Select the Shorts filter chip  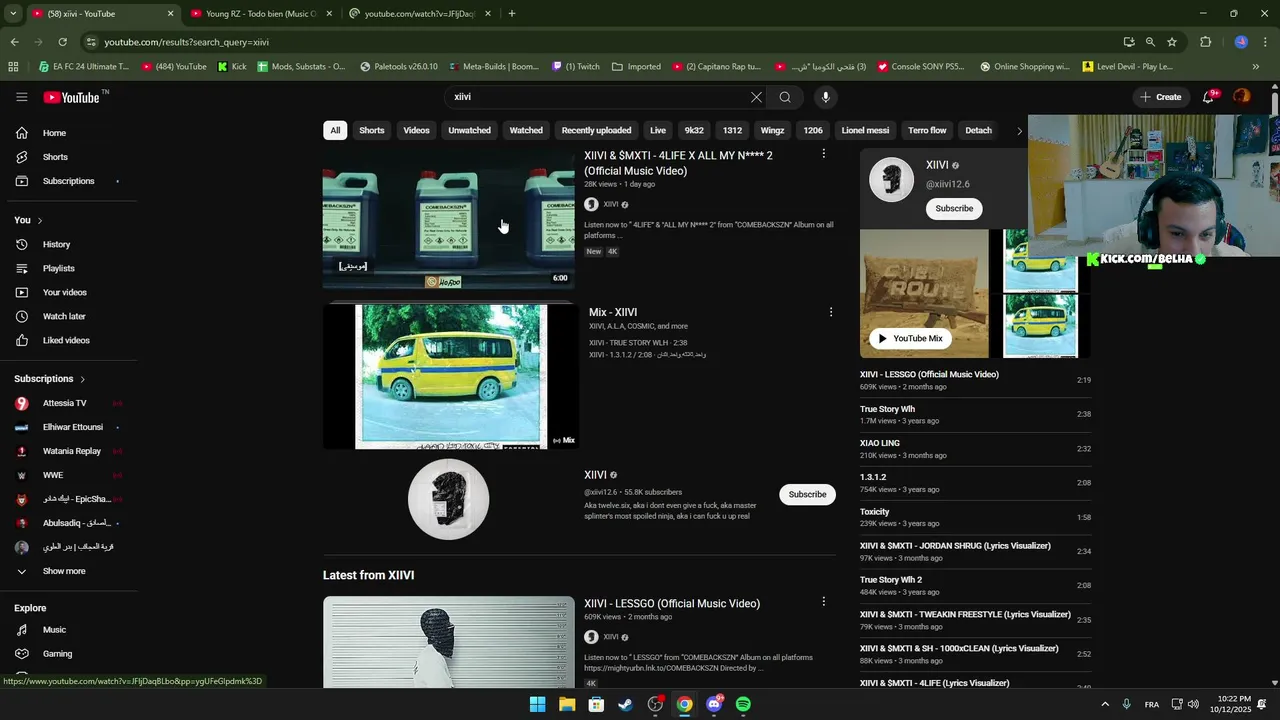click(372, 131)
